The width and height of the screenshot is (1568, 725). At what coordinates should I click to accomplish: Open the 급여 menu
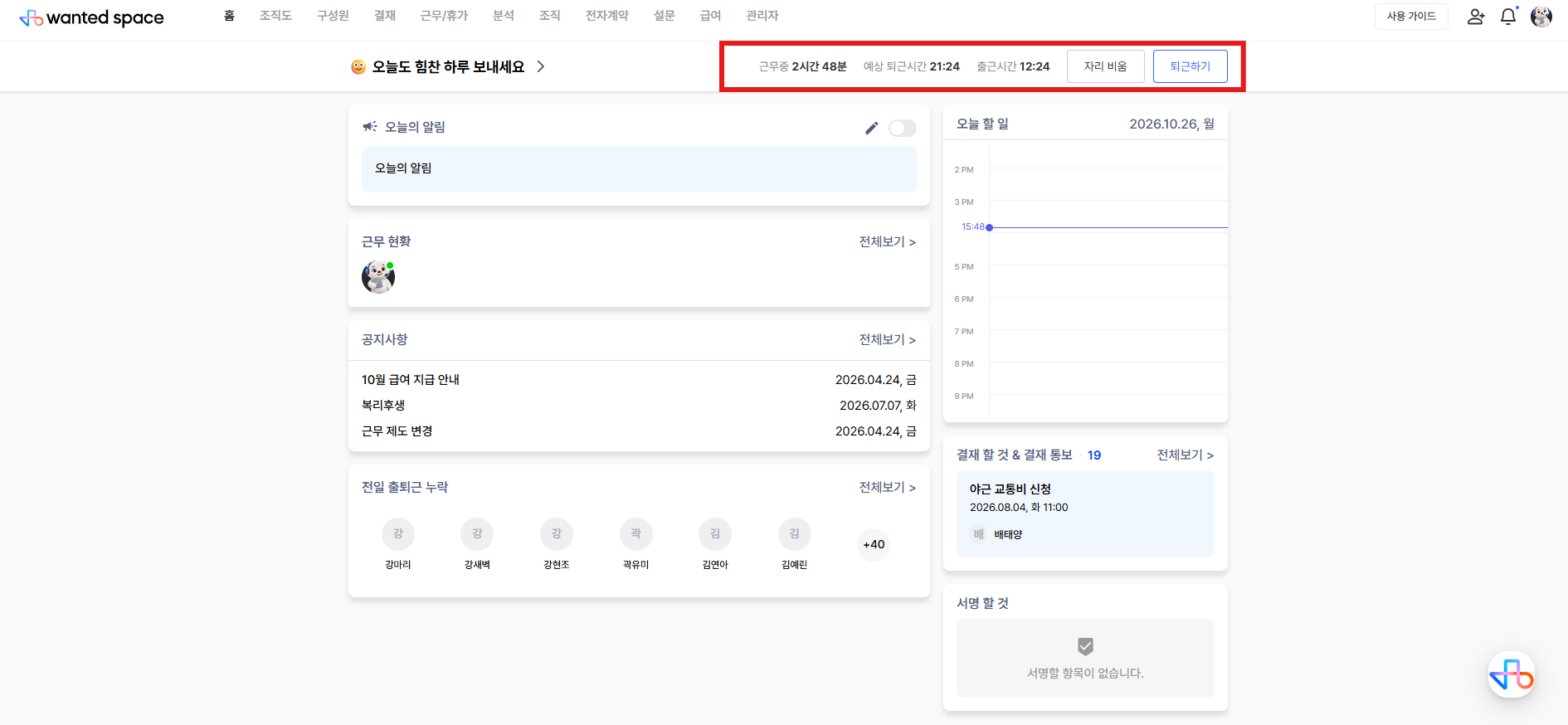click(711, 16)
